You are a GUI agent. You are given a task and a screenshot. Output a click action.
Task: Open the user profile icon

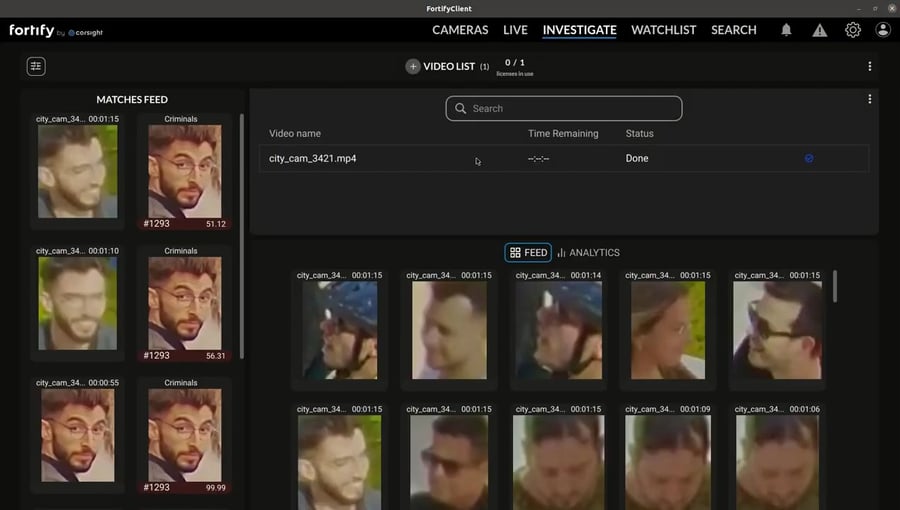(x=883, y=30)
